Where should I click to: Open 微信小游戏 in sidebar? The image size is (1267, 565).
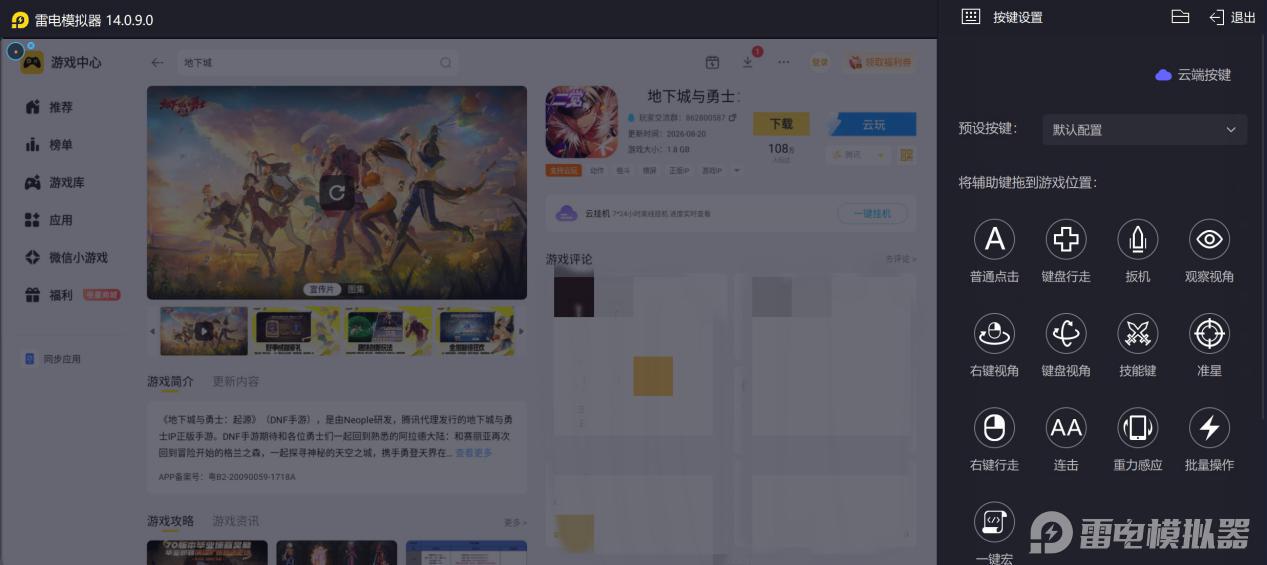click(x=66, y=258)
